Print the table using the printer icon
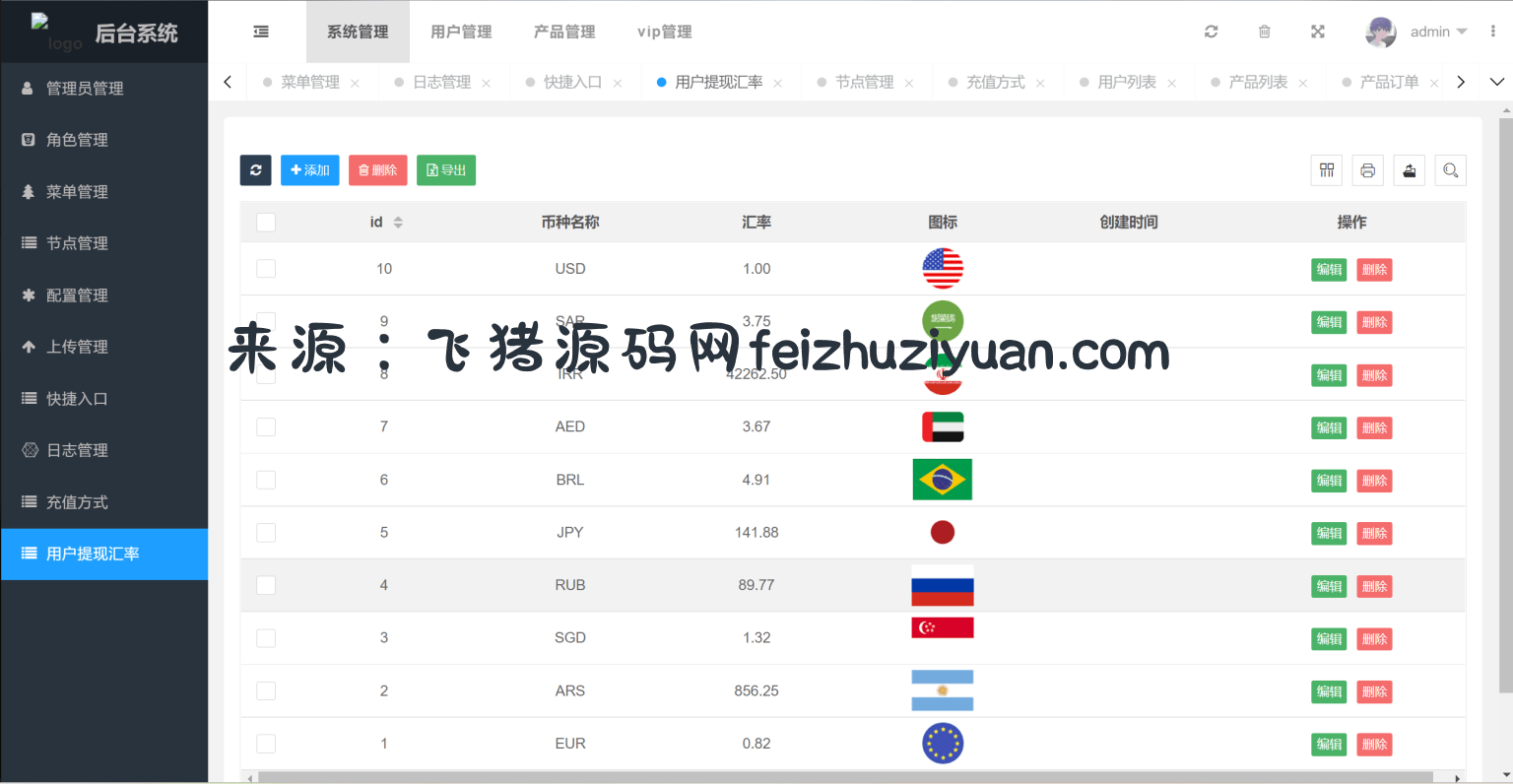The image size is (1513, 784). coord(1368,170)
